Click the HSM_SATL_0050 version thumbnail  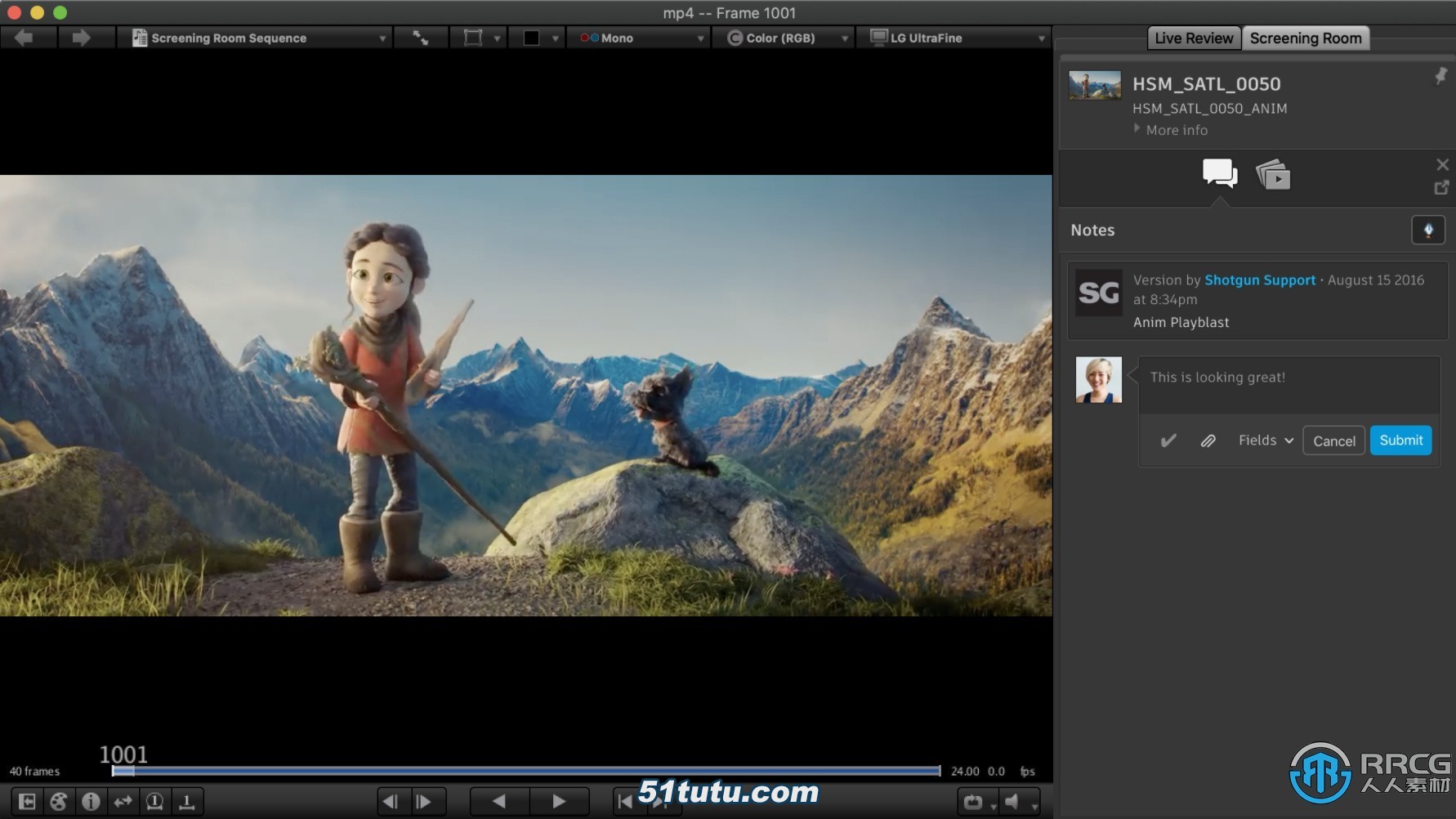pos(1095,85)
